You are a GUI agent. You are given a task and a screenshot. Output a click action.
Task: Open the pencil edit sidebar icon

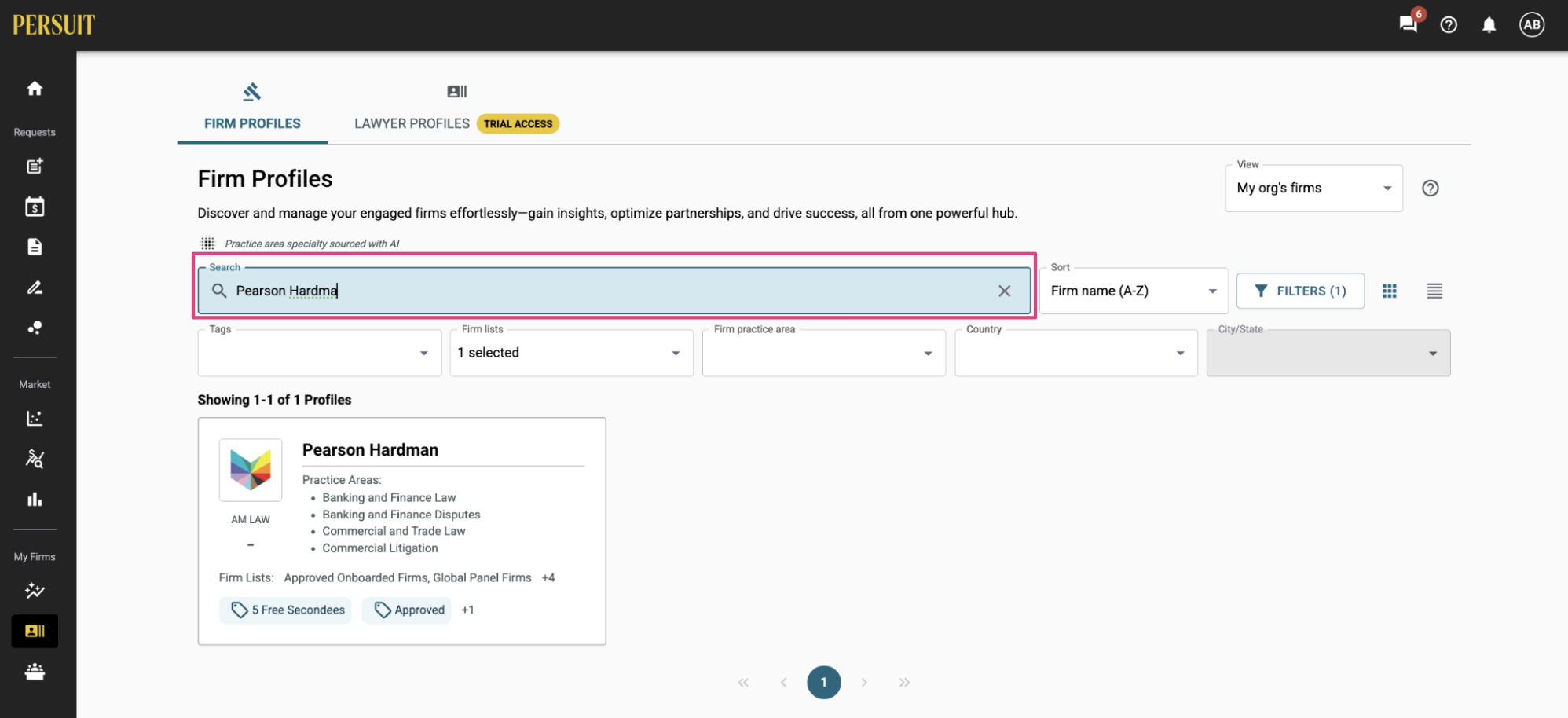coord(35,288)
